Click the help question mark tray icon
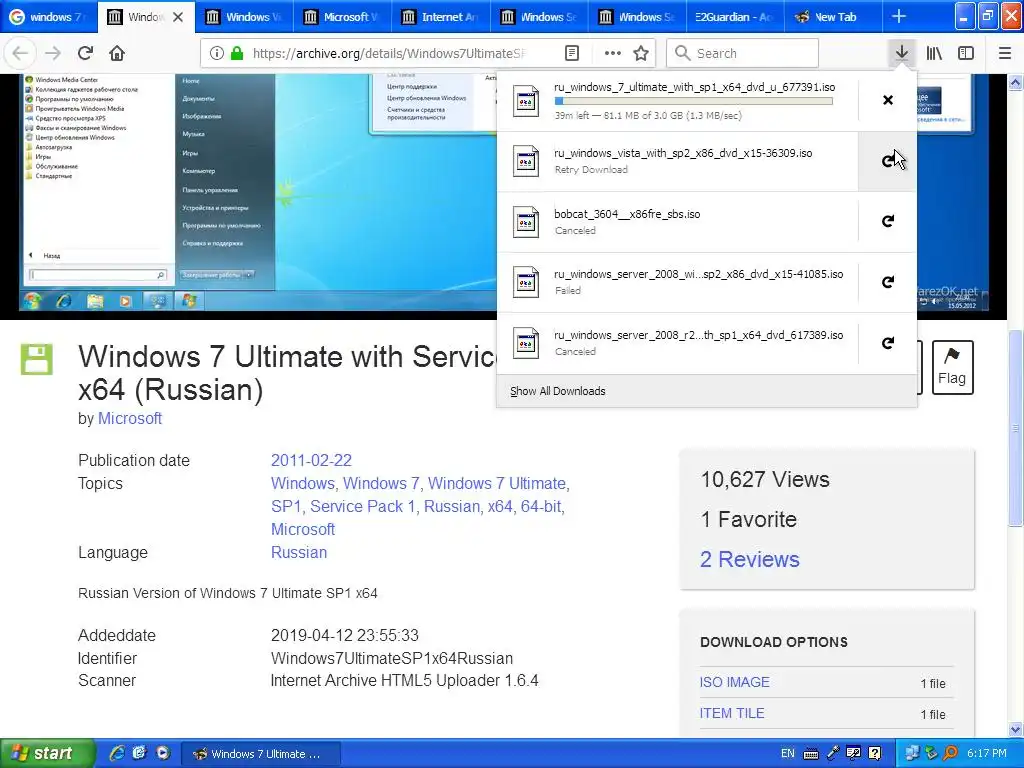Image resolution: width=1024 pixels, height=768 pixels. (x=874, y=754)
